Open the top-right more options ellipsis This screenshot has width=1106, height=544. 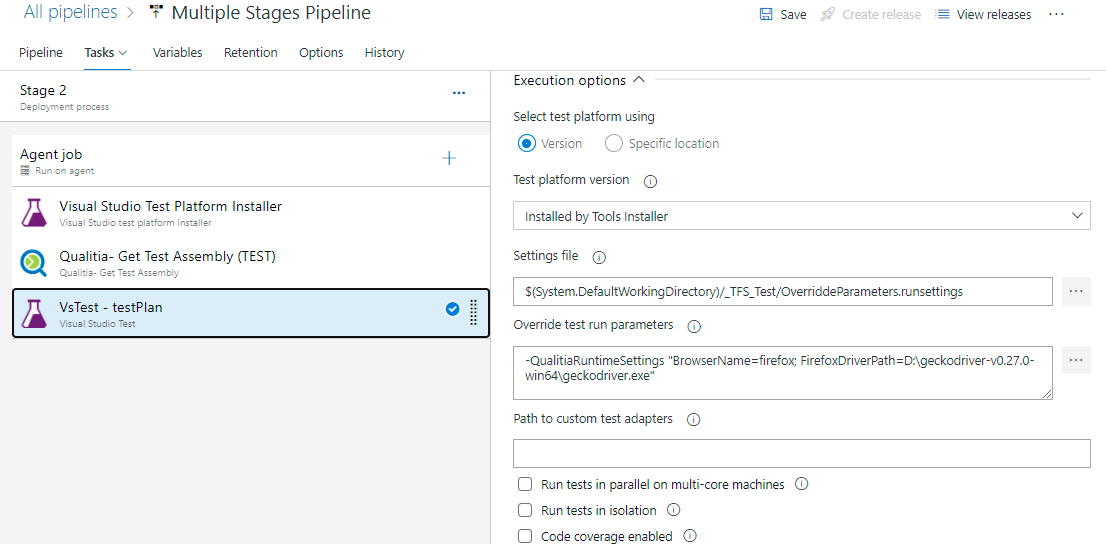(x=1056, y=14)
